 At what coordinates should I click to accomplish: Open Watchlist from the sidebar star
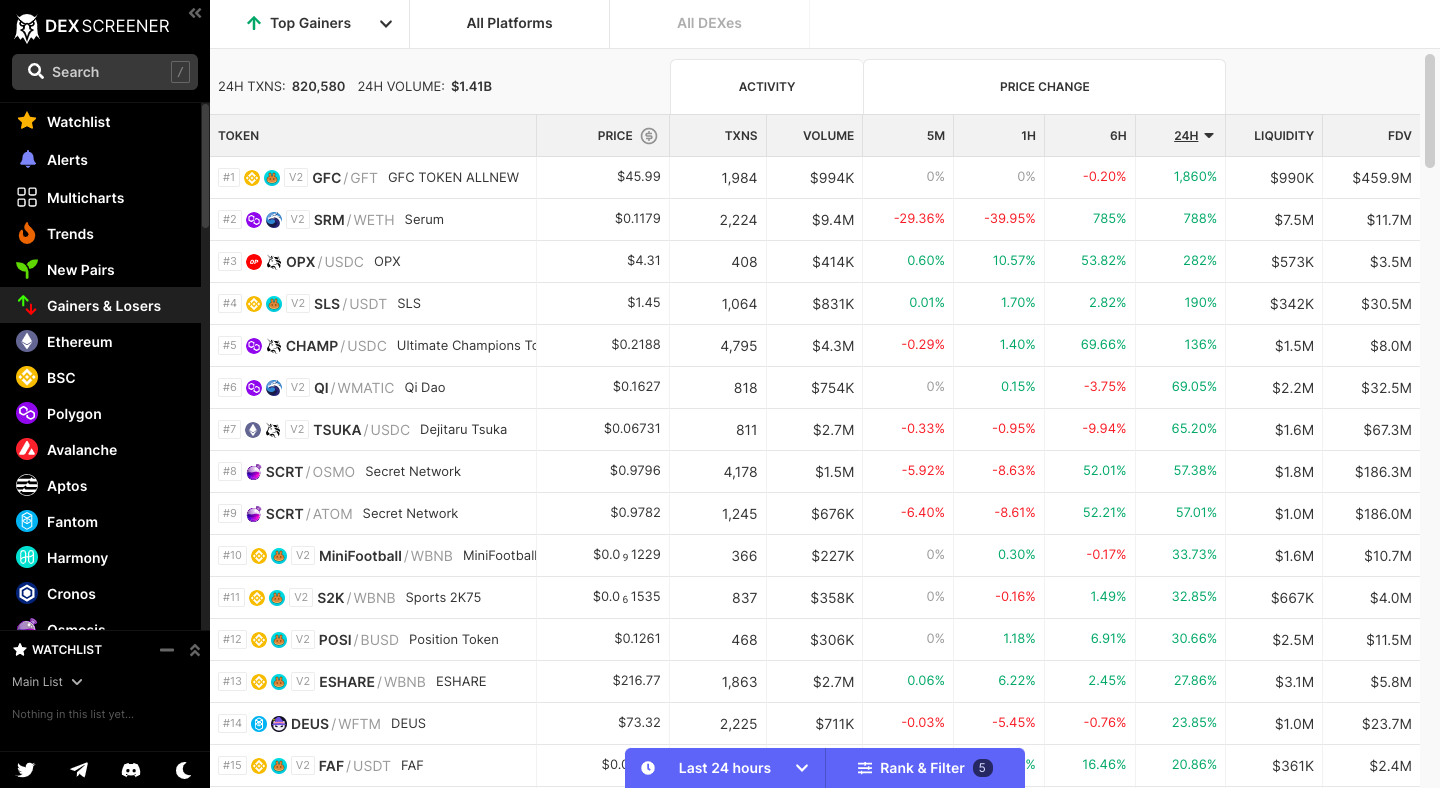coord(100,122)
